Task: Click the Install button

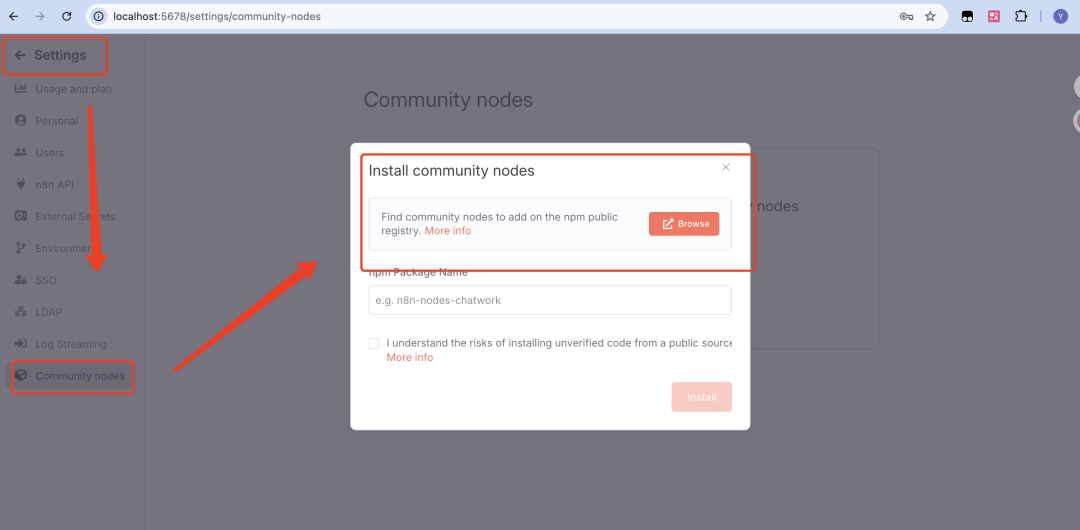Action: point(701,397)
